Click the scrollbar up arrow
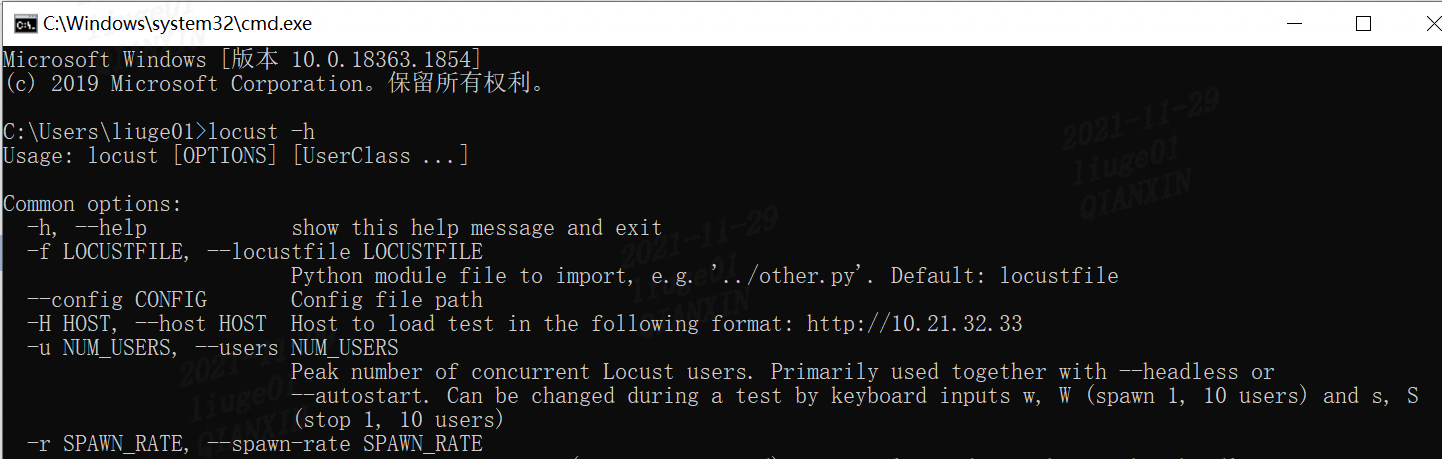 (1432, 55)
